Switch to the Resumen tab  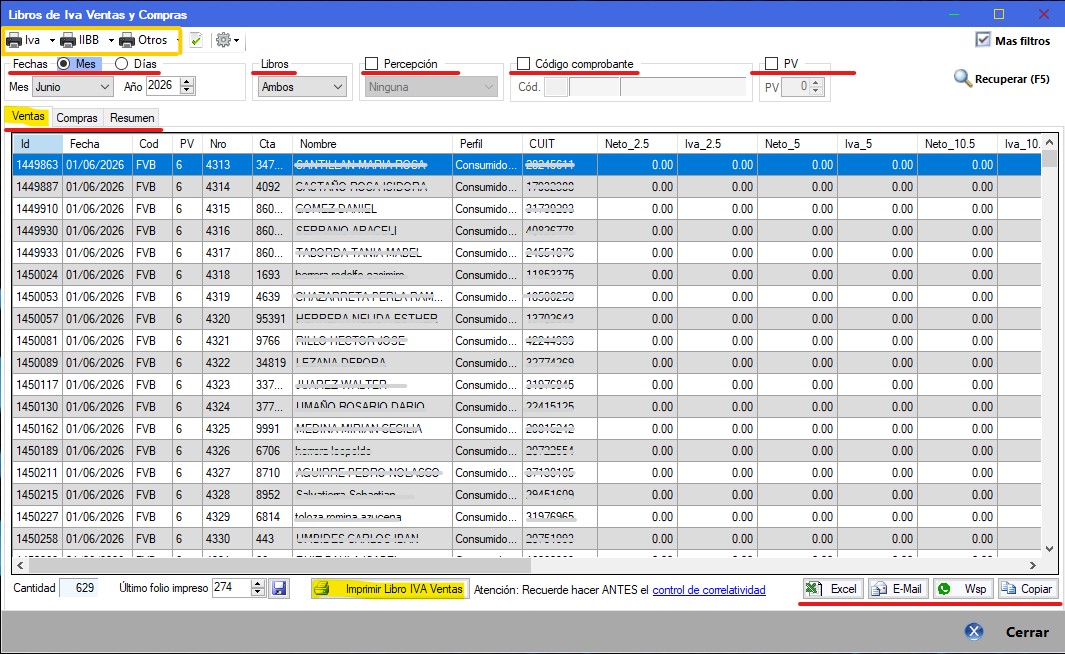[x=132, y=118]
